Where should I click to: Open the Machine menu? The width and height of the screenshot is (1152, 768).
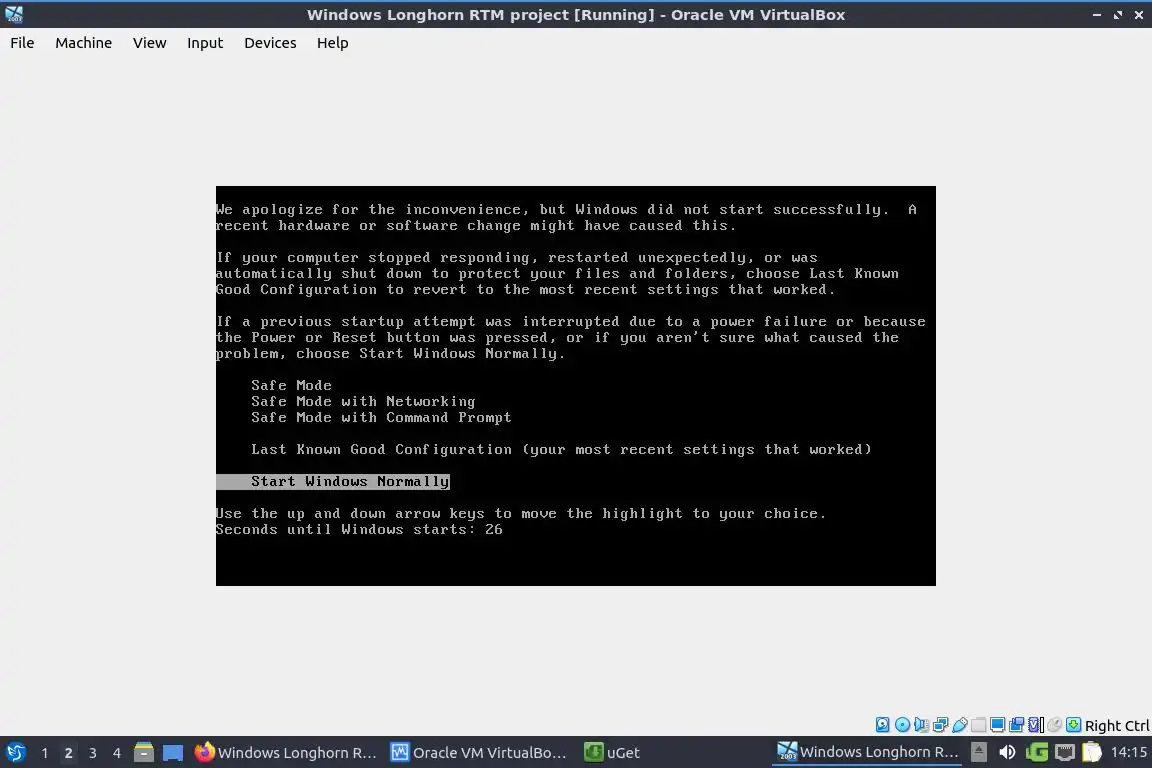[84, 43]
